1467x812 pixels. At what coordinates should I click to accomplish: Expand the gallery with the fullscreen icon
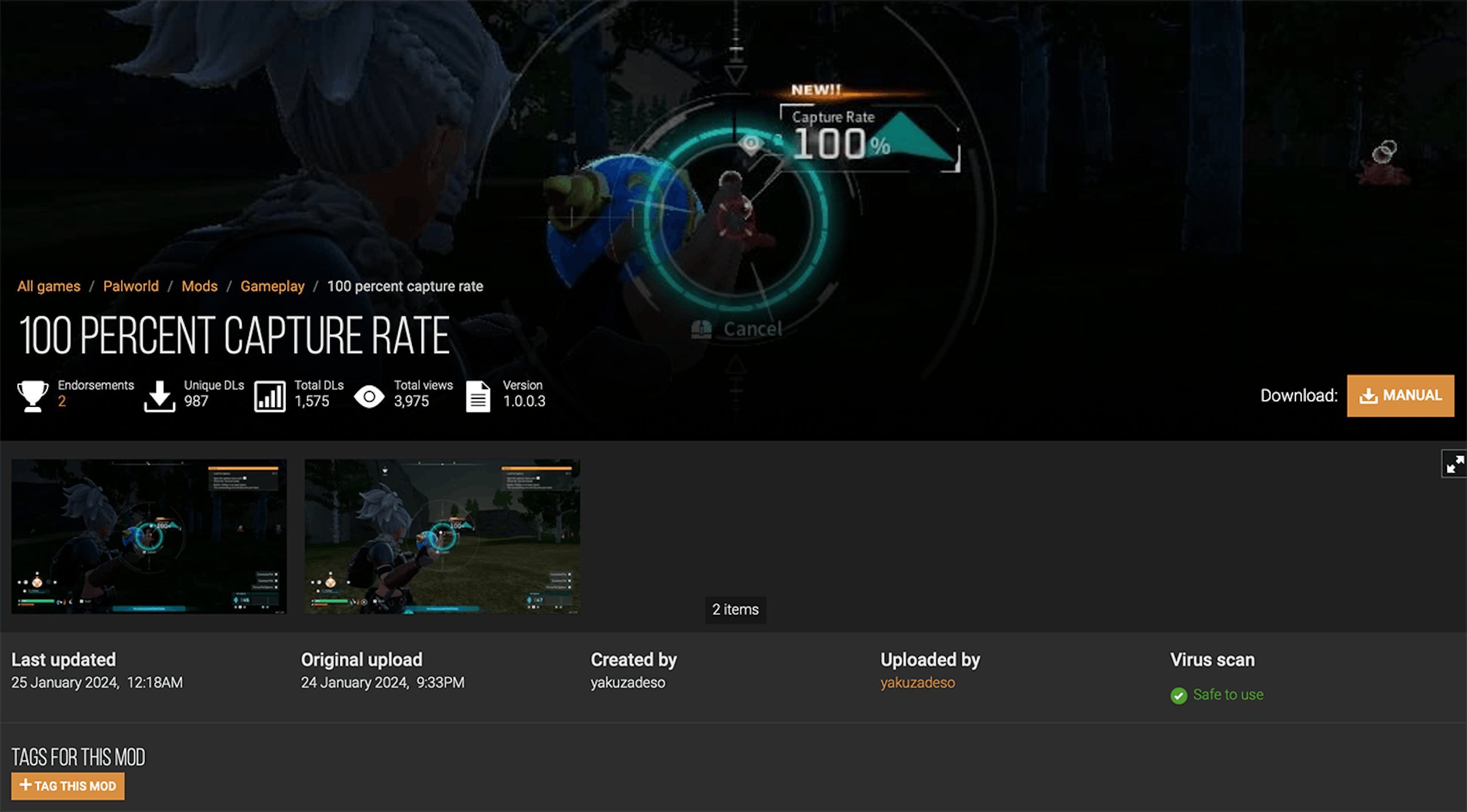coord(1454,464)
